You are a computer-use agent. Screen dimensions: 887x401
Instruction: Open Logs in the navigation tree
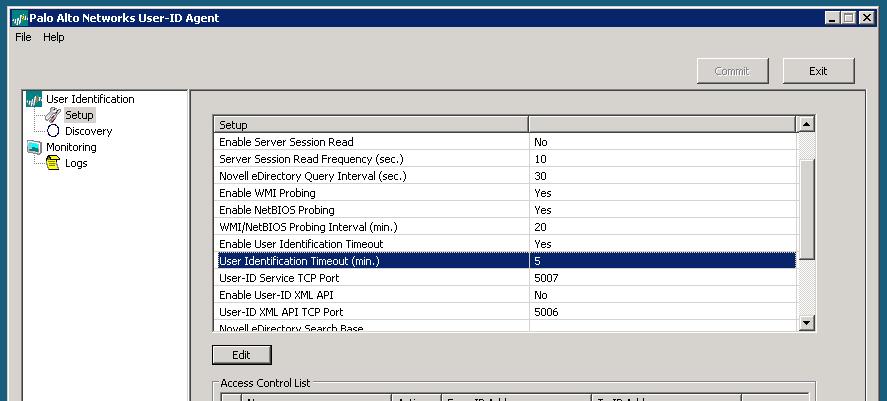(76, 163)
